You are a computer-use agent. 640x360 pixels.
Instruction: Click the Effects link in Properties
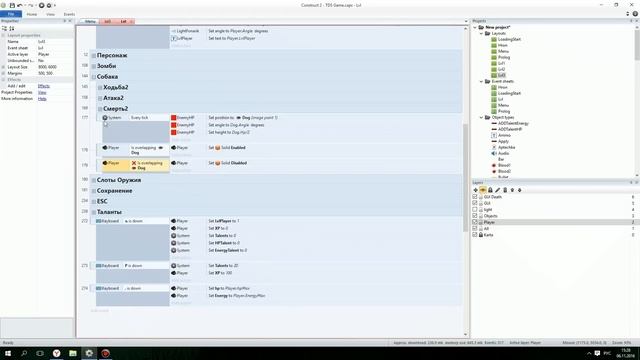(x=44, y=86)
